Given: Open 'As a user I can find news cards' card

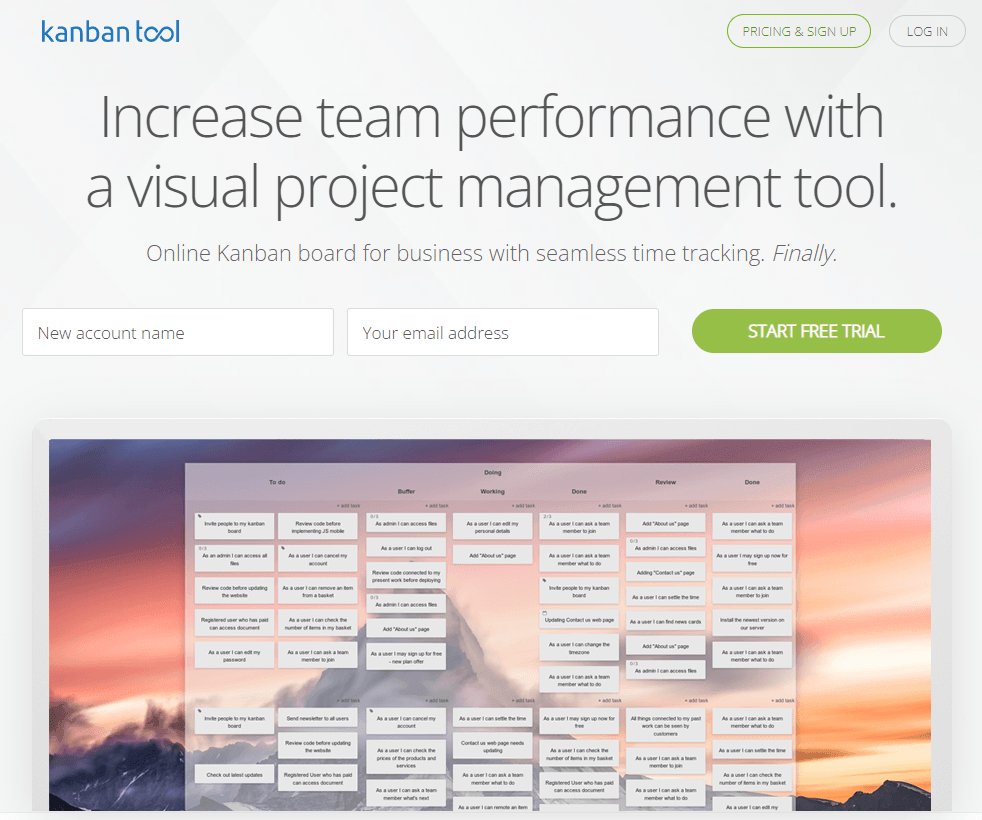Looking at the screenshot, I should [665, 622].
